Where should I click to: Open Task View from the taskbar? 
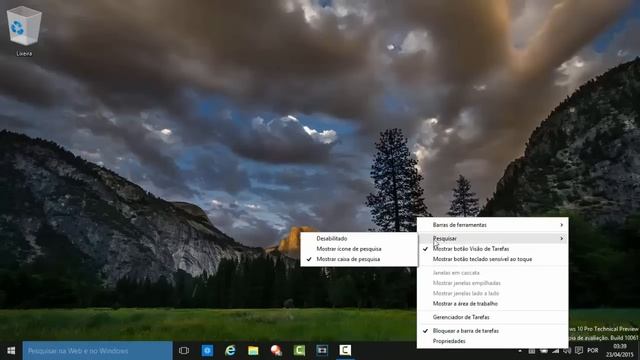(x=184, y=351)
